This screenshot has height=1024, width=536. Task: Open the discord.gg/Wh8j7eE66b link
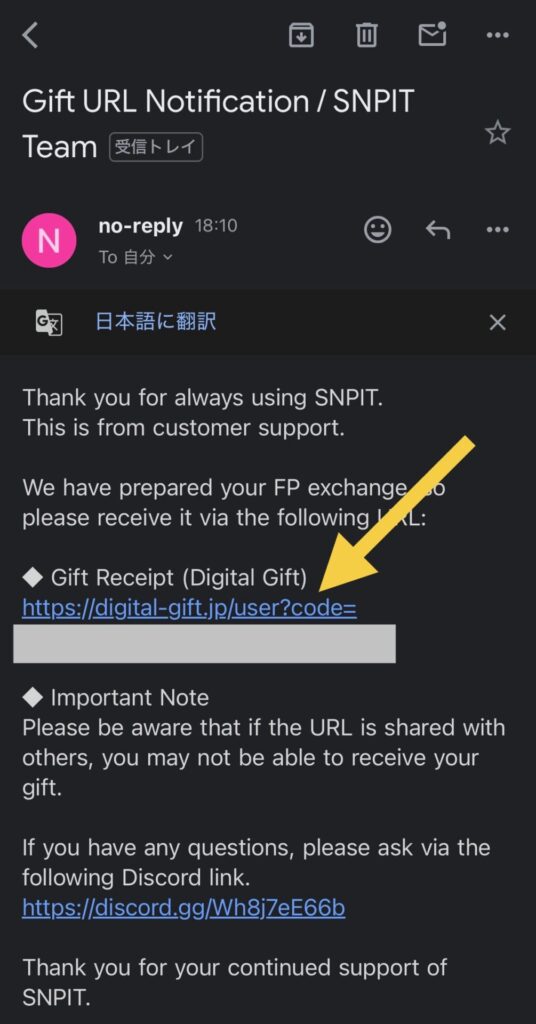point(183,908)
